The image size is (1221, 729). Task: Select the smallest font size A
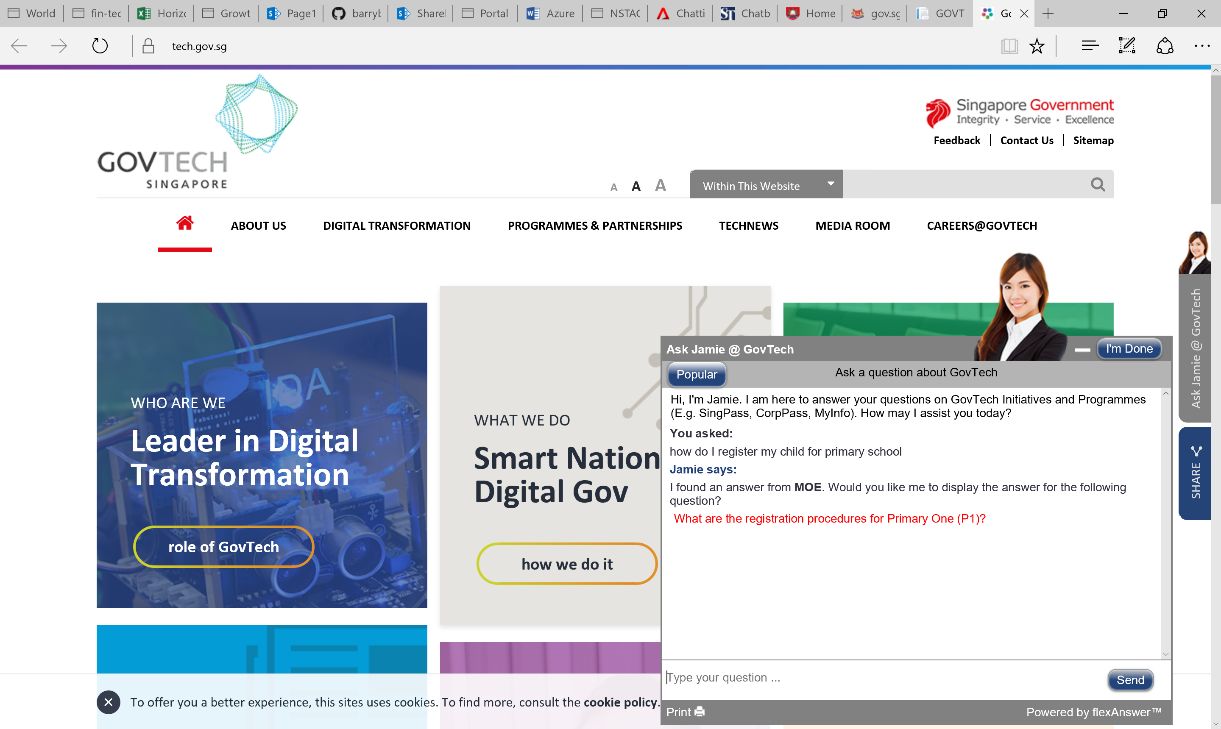(614, 187)
